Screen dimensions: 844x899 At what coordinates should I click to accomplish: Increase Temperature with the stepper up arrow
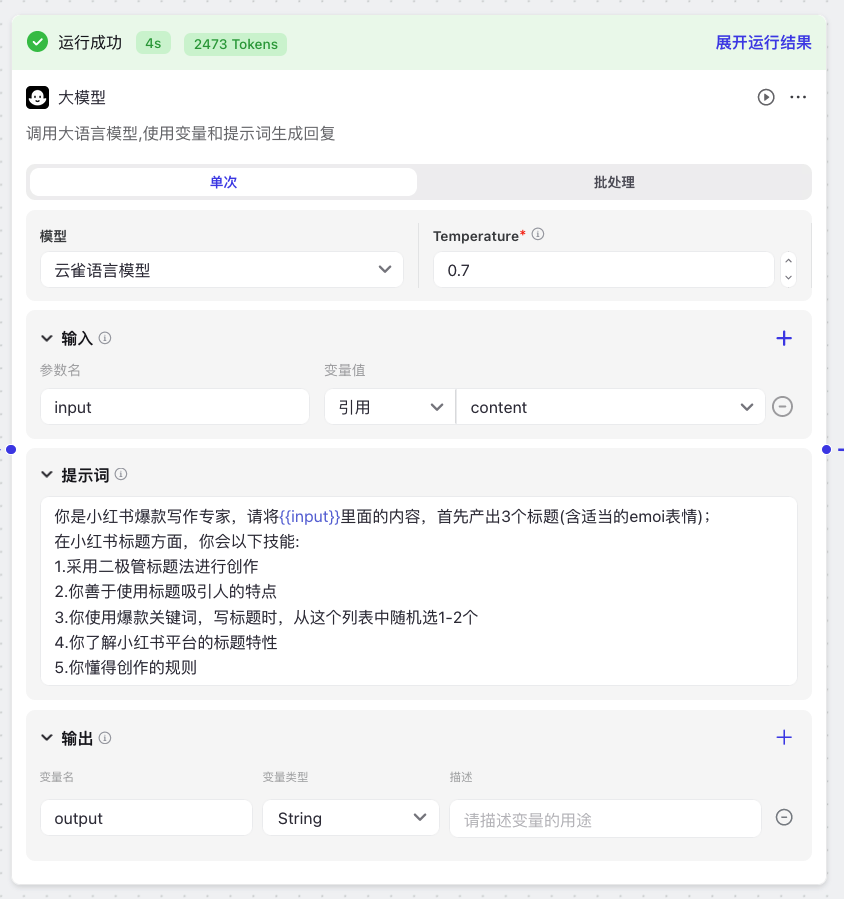(x=788, y=262)
